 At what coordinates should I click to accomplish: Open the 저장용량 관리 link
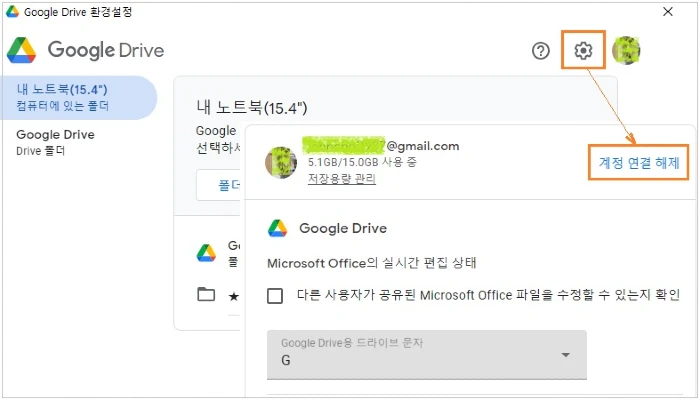coord(342,179)
